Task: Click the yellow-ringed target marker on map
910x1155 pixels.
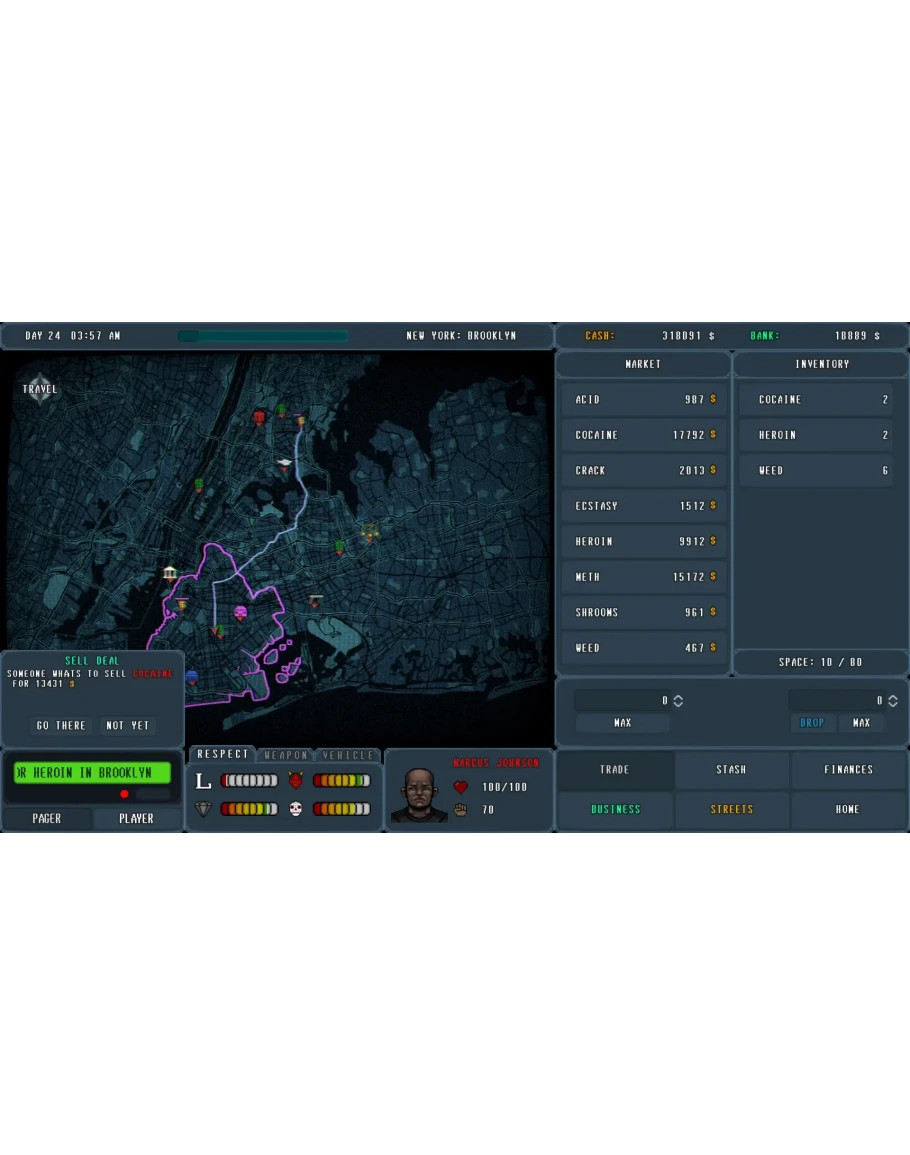Action: [369, 533]
